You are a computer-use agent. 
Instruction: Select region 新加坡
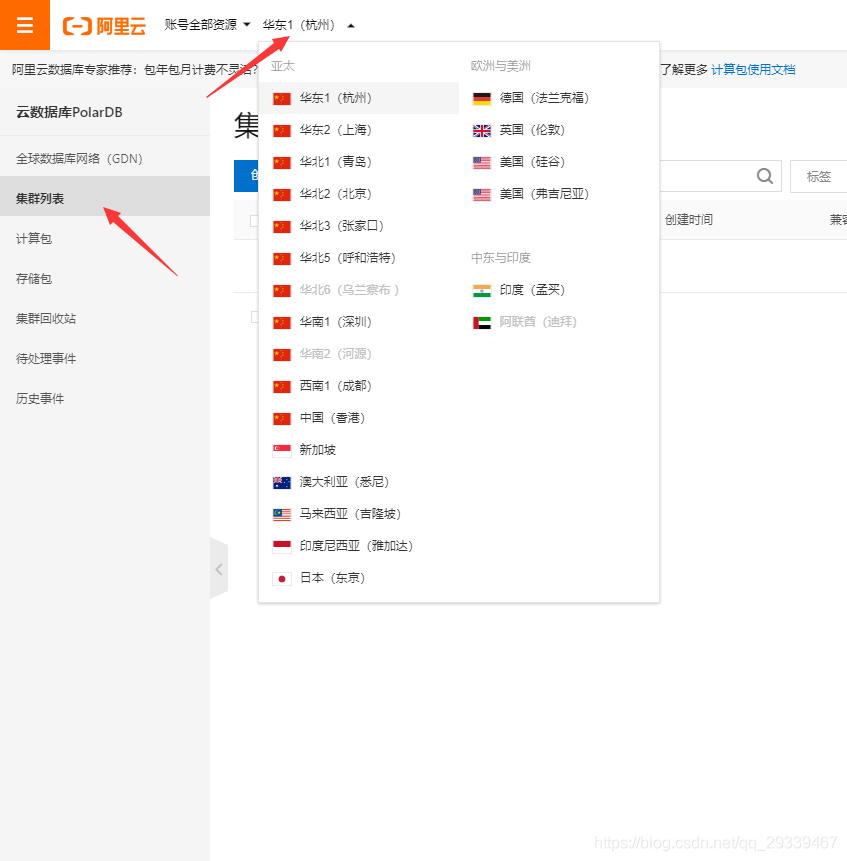pos(359,450)
